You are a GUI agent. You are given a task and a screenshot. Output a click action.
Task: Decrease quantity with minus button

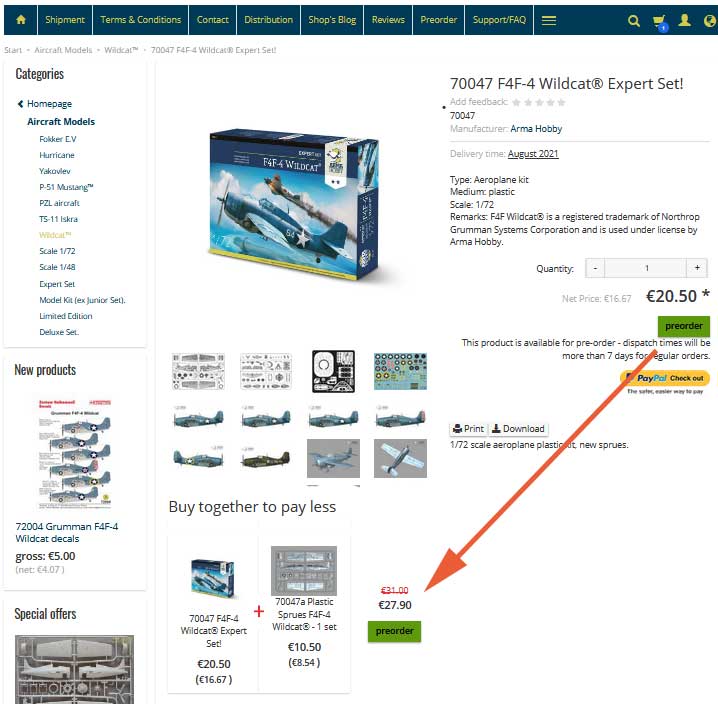pos(595,268)
